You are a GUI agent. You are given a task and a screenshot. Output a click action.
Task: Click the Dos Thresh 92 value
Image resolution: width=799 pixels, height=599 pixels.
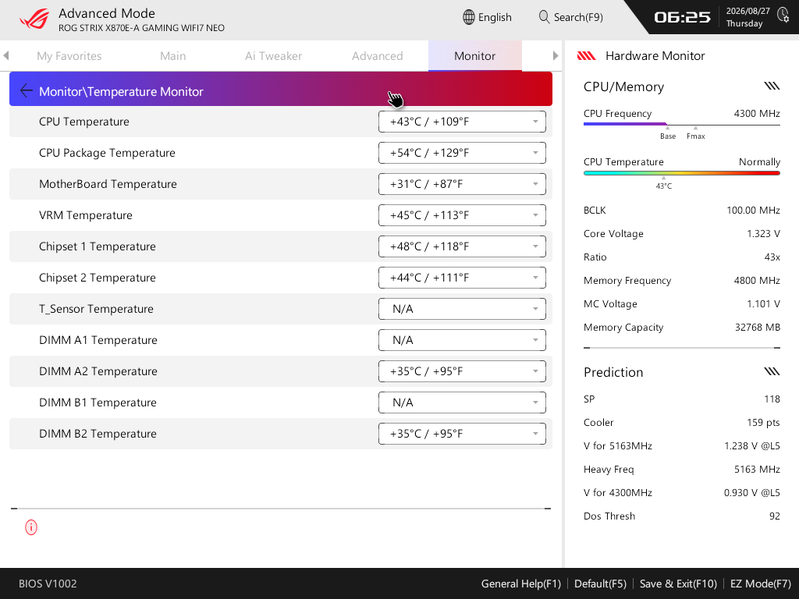coord(775,516)
